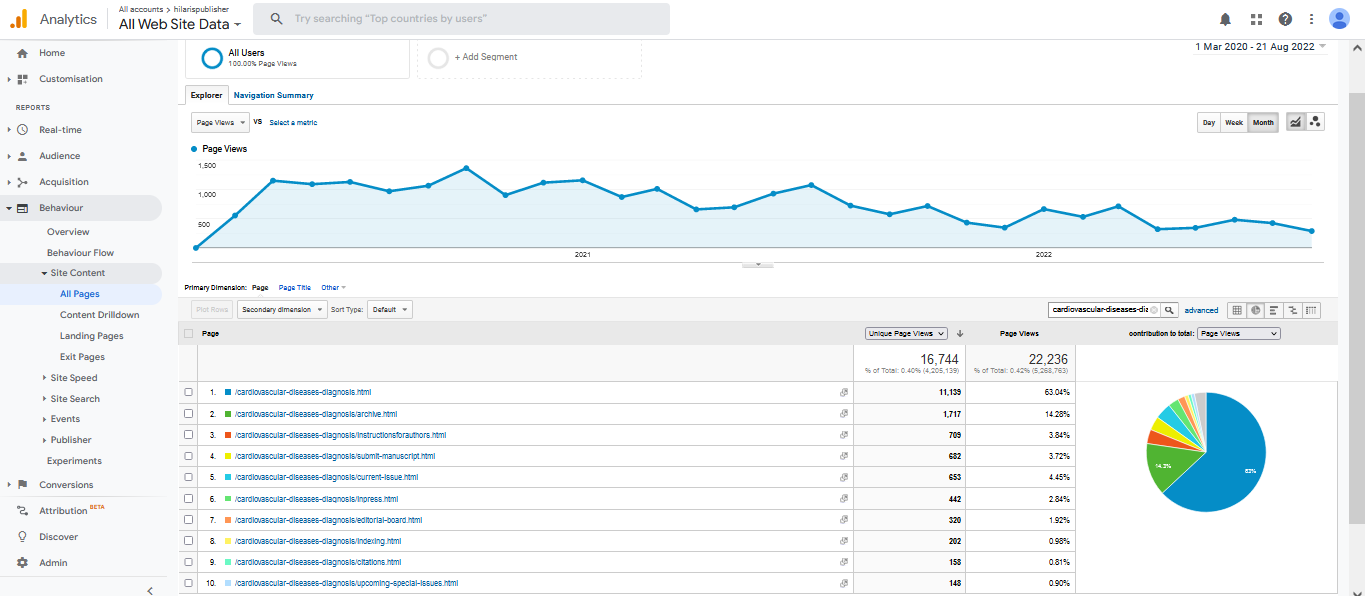Select the pie chart percentage view icon
Screen dimensions: 1365x596
(x=1256, y=310)
